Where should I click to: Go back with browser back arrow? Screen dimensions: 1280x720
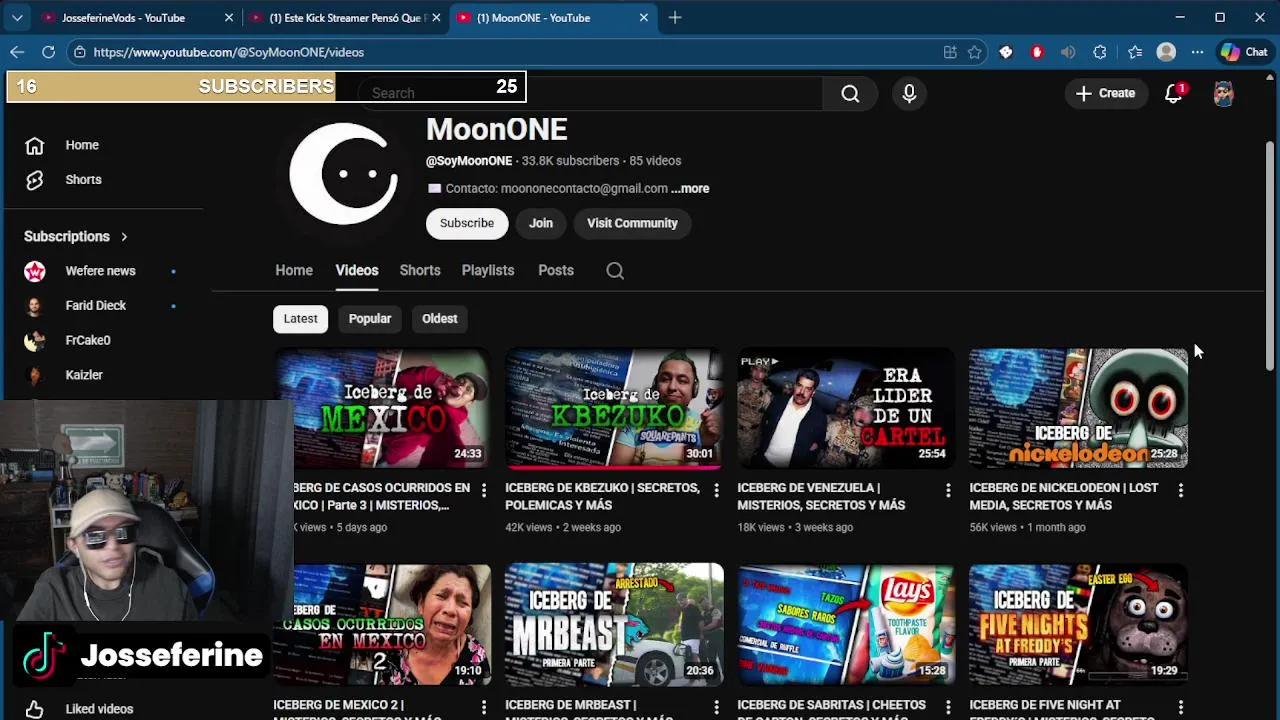coord(17,52)
